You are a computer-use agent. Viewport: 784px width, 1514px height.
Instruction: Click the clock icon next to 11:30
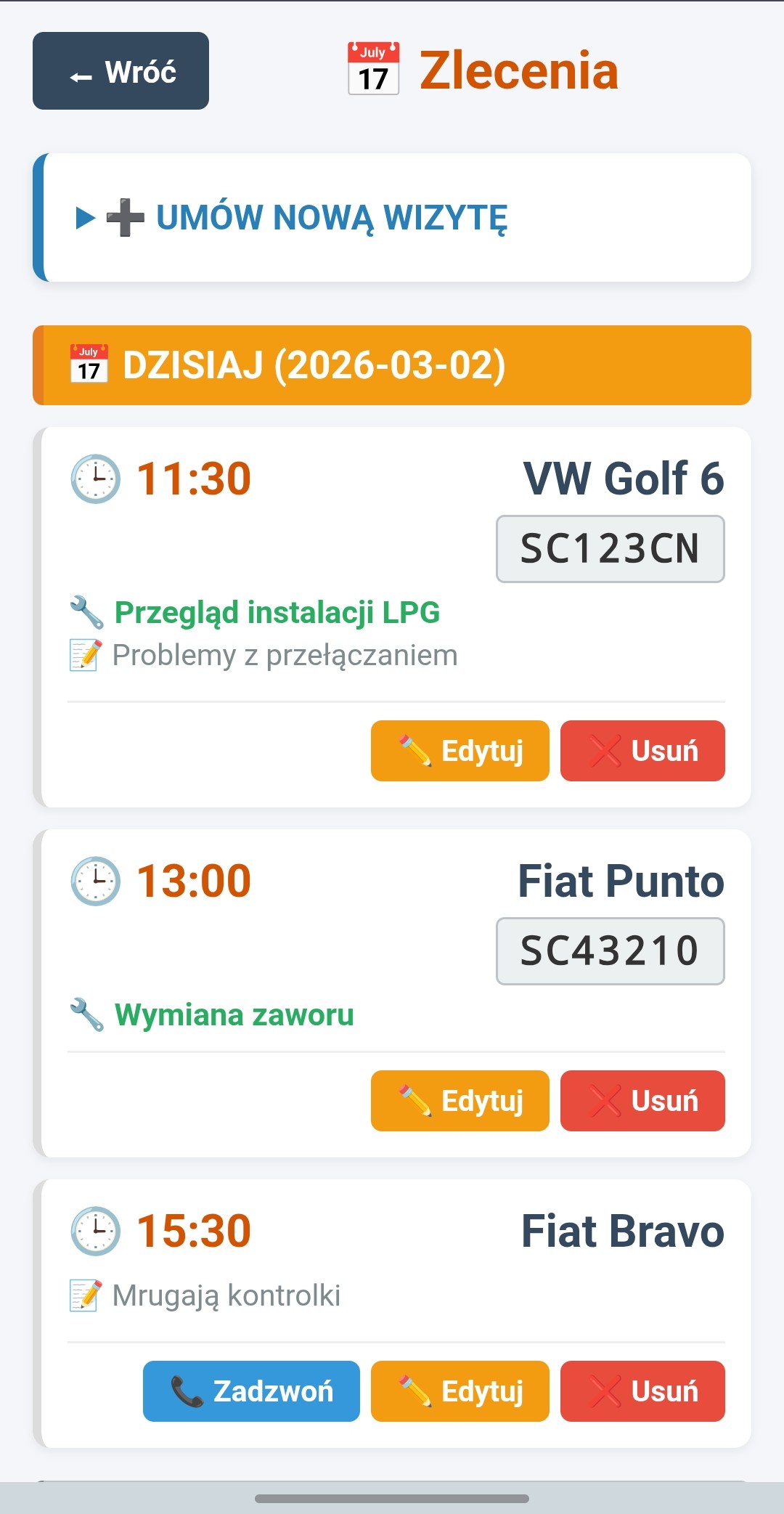(x=95, y=479)
